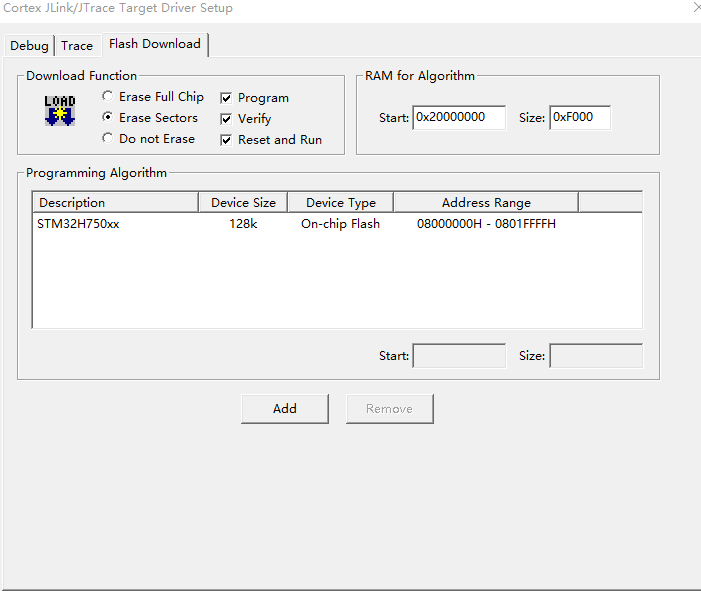701x591 pixels.
Task: Select Erase Sectors radio button
Action: coord(108,118)
